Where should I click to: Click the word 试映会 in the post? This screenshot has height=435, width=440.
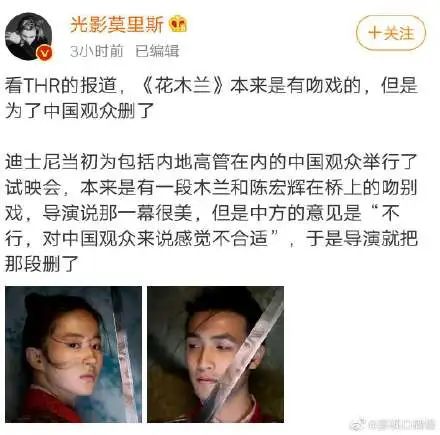33,188
